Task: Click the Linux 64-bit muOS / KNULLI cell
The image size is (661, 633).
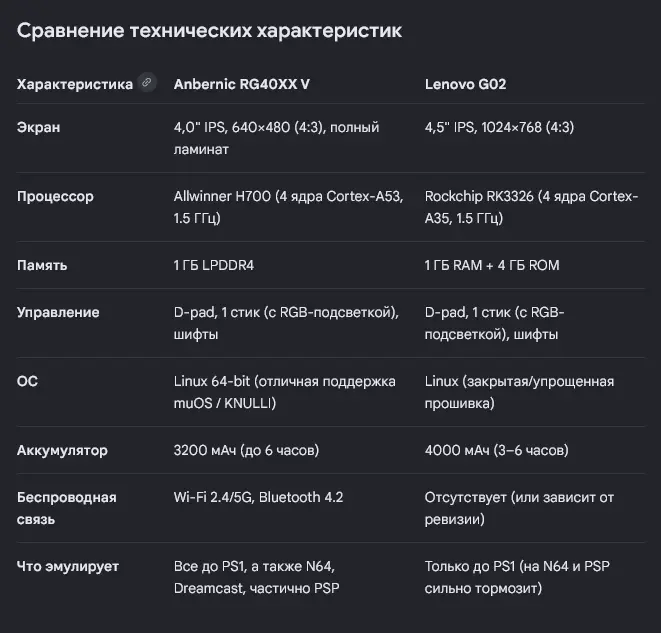Action: [285, 392]
